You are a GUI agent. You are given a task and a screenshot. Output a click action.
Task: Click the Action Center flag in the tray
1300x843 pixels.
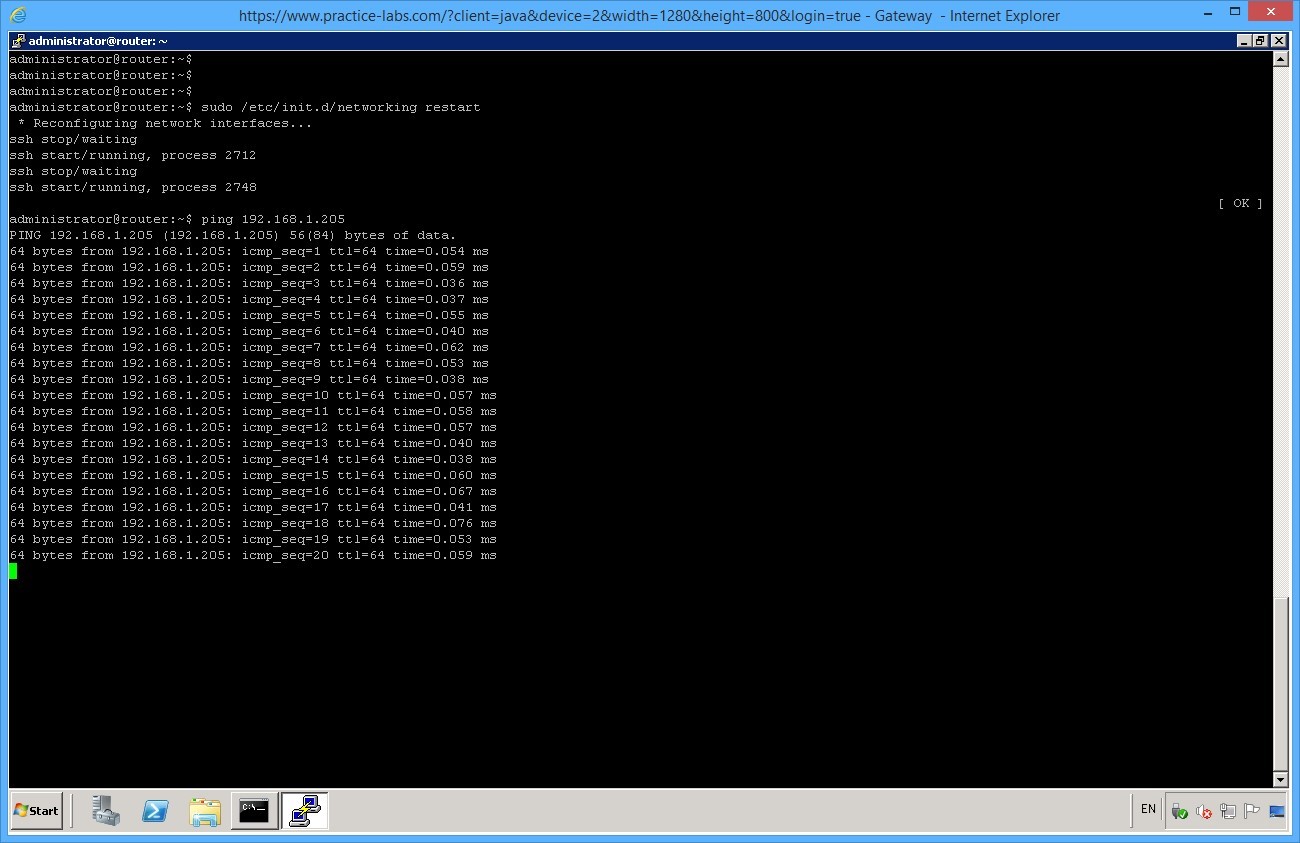(x=1251, y=811)
